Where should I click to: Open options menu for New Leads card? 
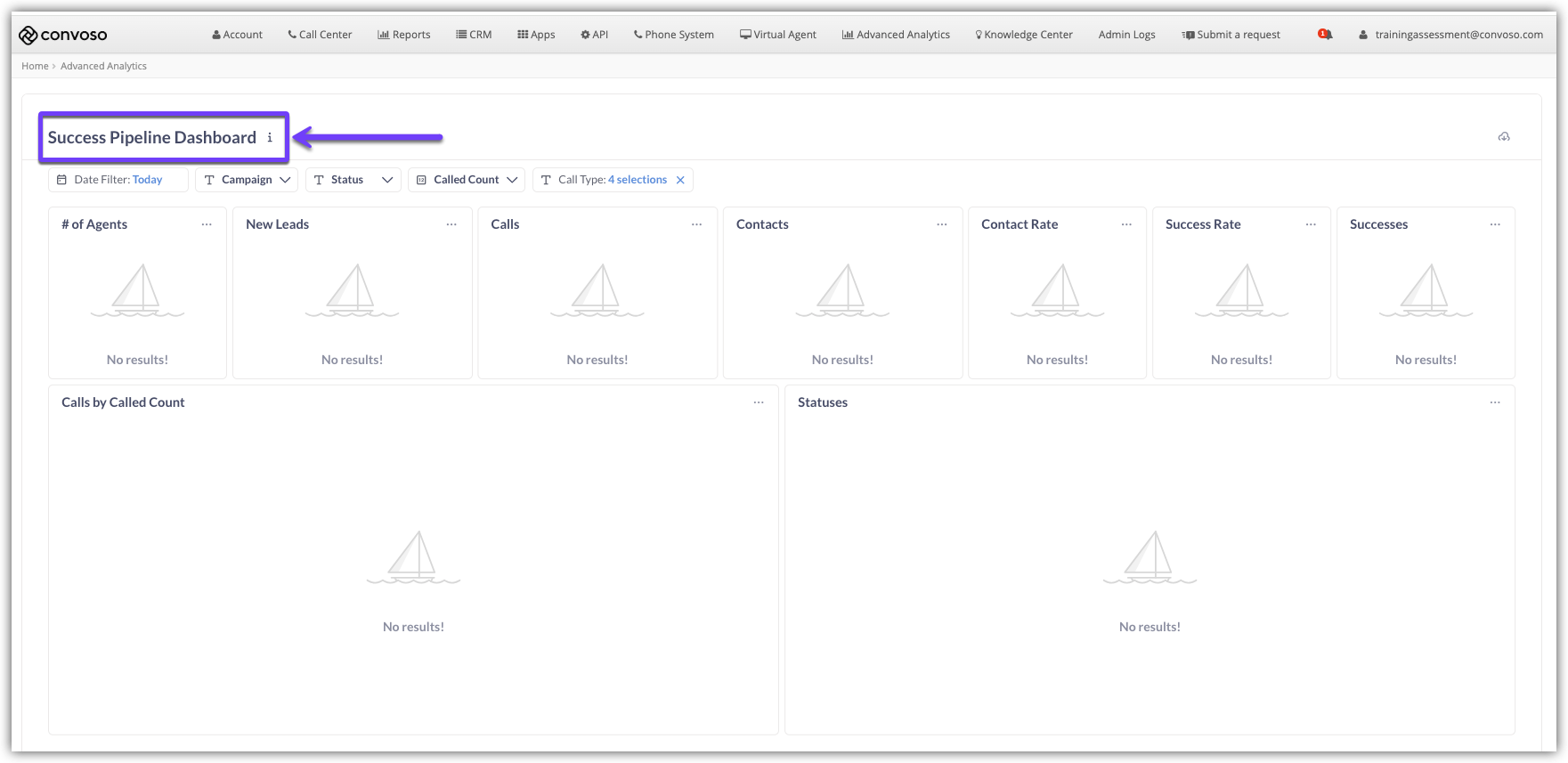451,224
